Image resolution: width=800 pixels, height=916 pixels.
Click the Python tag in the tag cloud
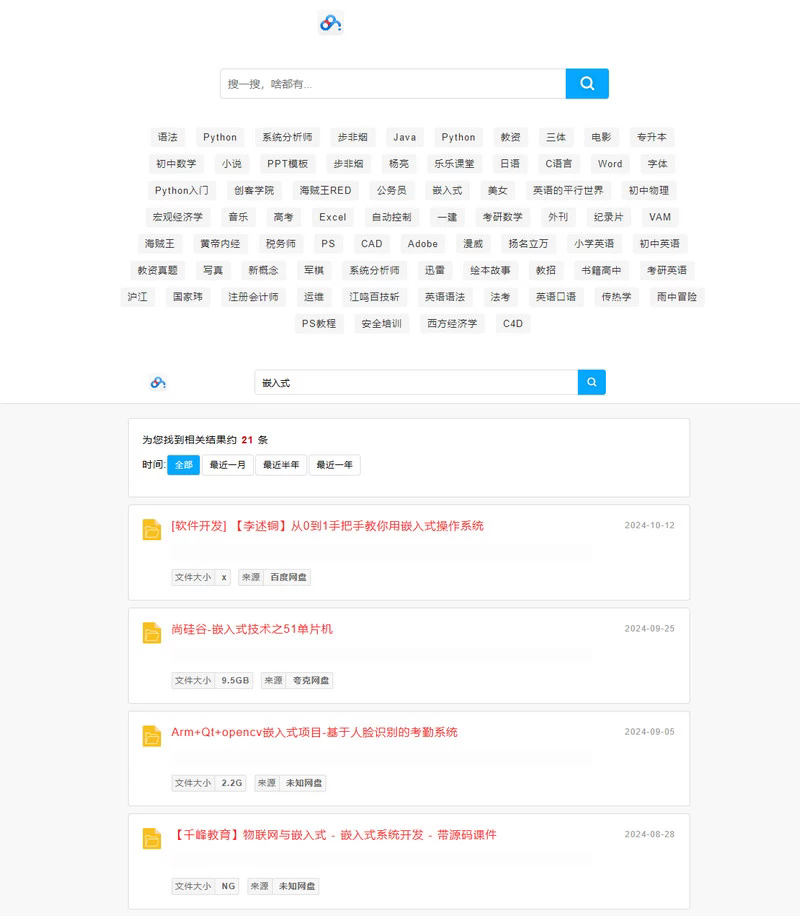click(x=219, y=137)
